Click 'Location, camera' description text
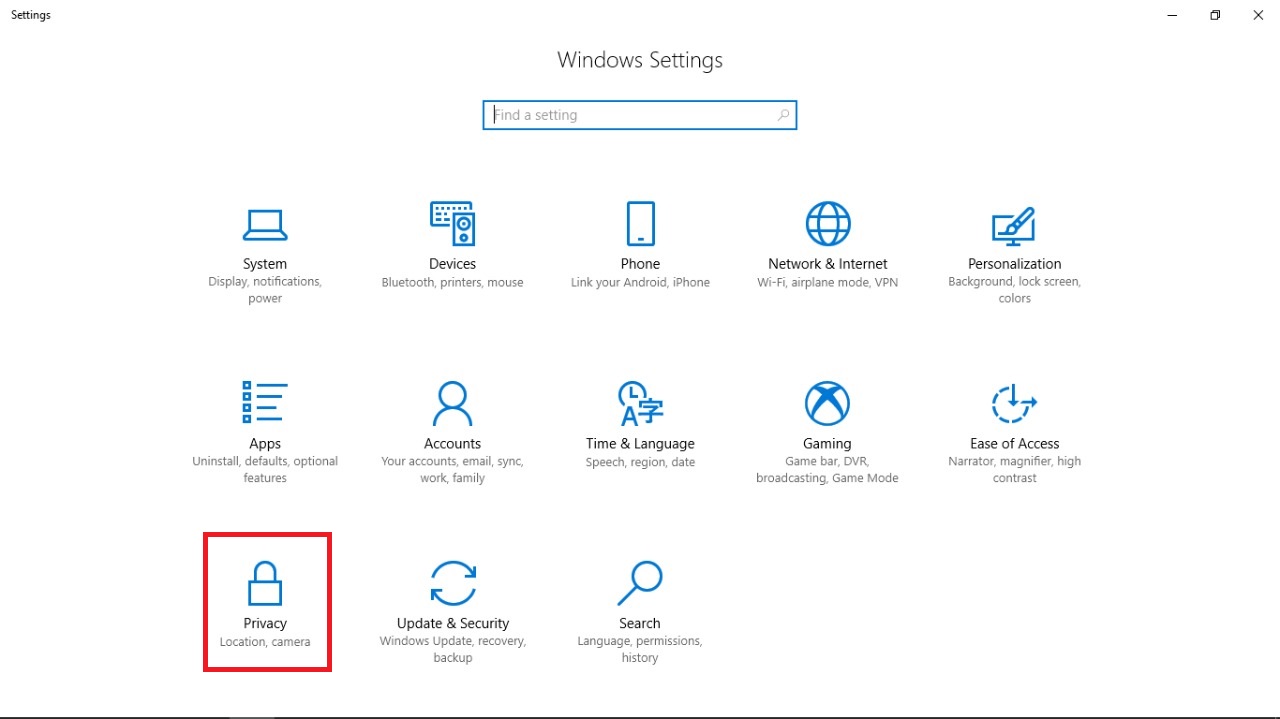 [x=265, y=642]
